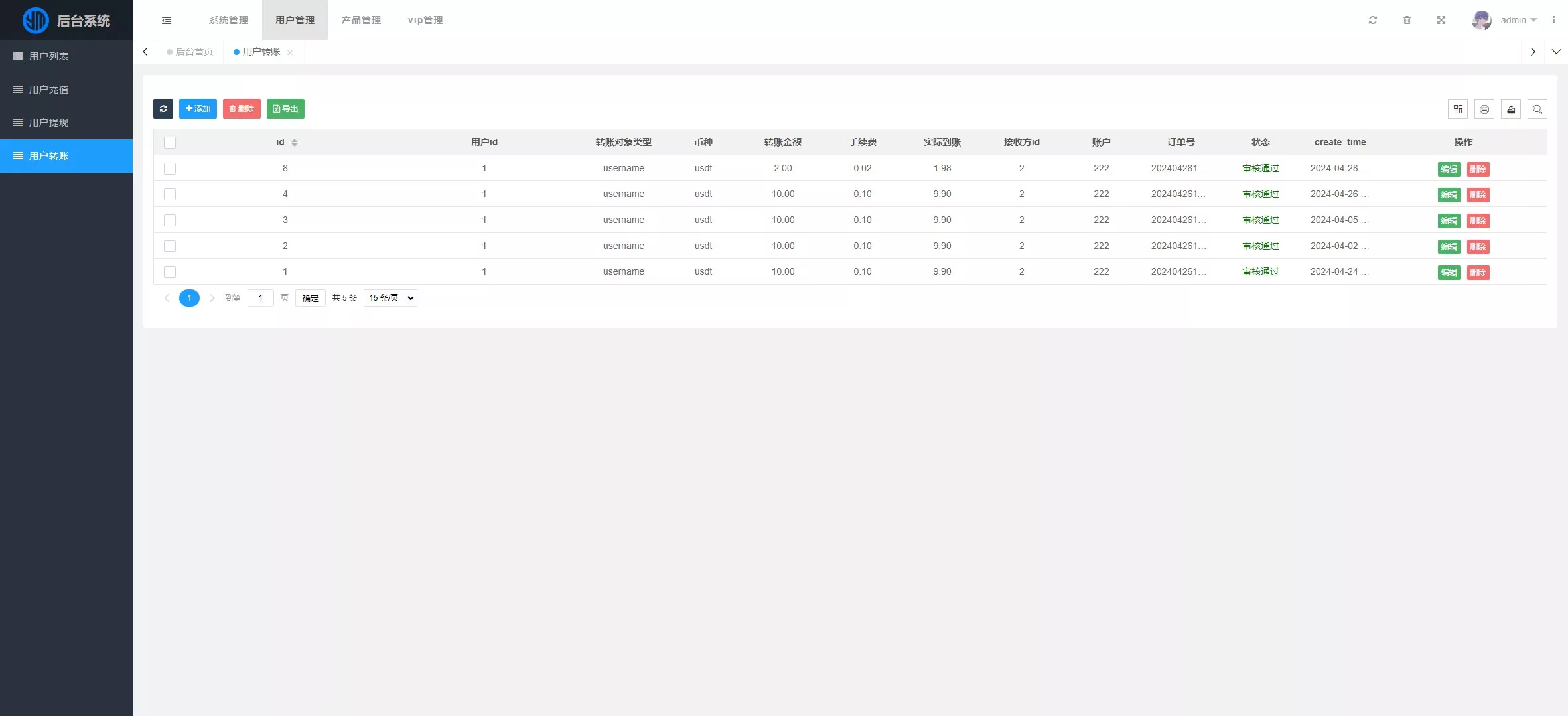Click the table search magnifier icon
1568x716 pixels.
[x=1537, y=109]
